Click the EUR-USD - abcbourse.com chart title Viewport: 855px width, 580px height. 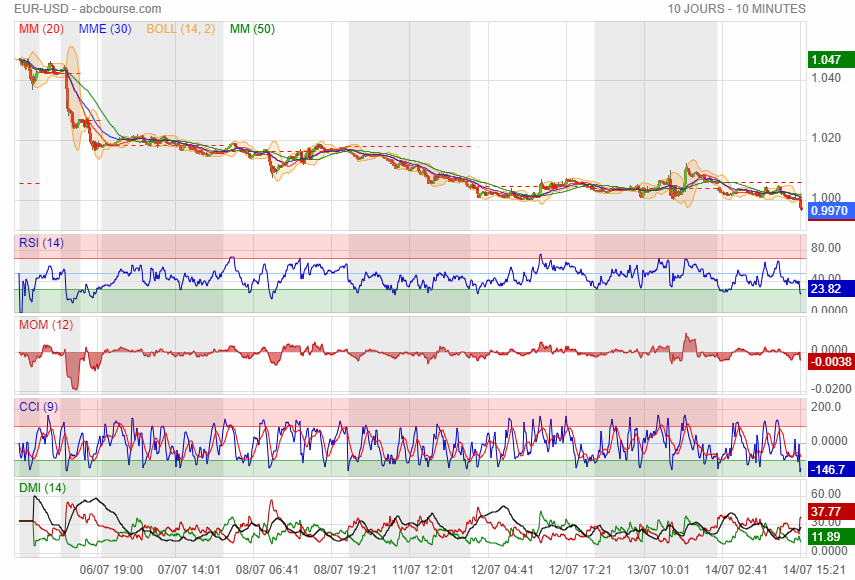(x=88, y=9)
